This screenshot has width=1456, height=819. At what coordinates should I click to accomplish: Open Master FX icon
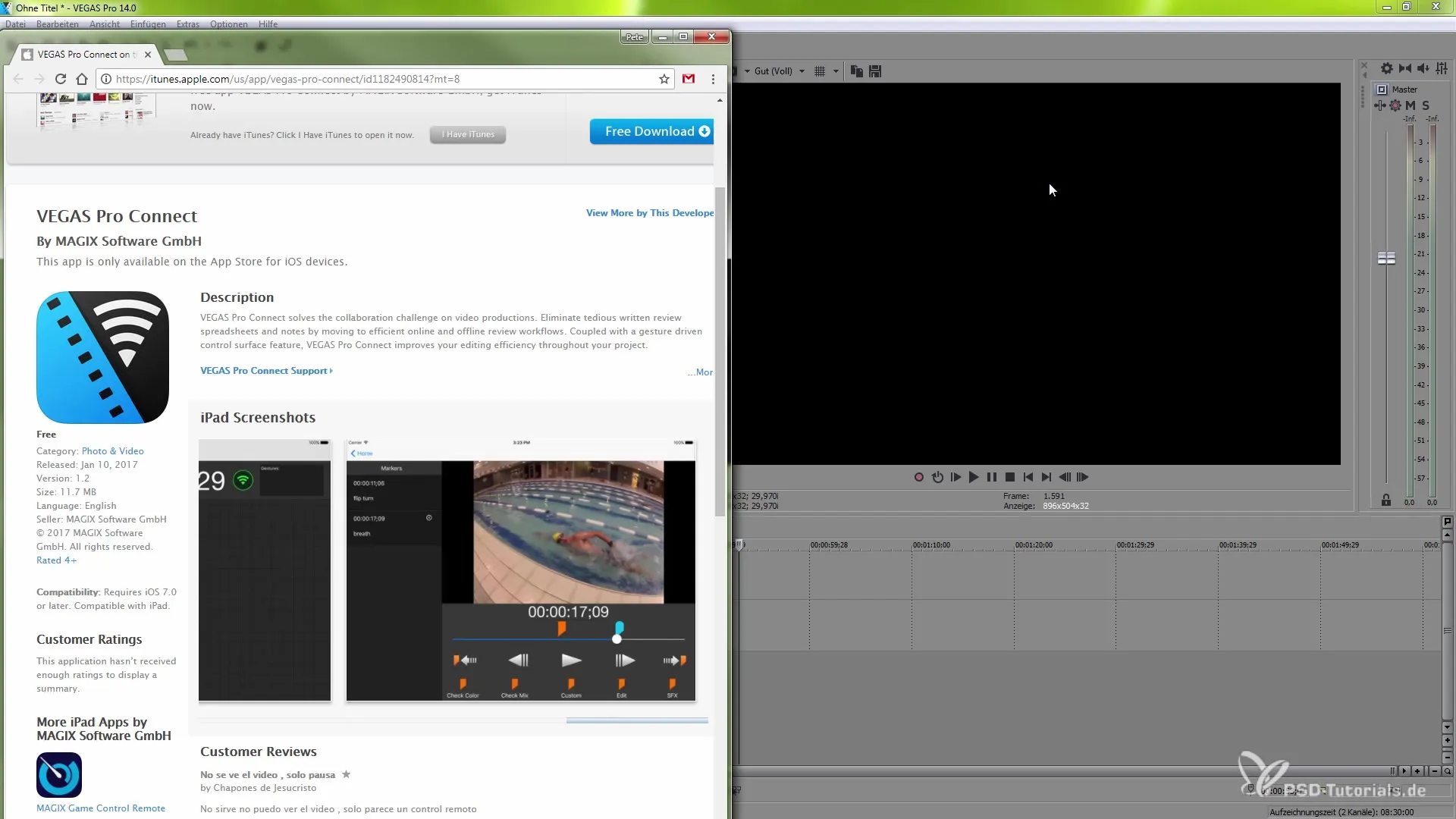point(1379,105)
